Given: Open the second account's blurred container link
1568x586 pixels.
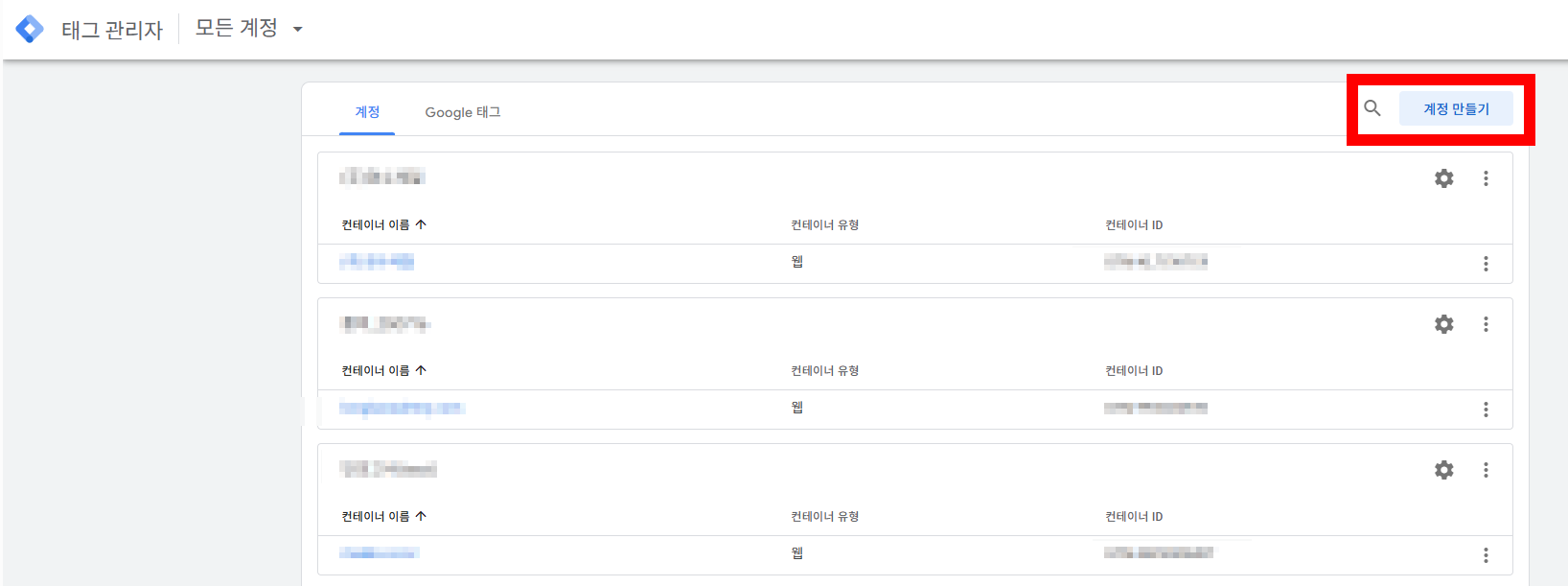Looking at the screenshot, I should pyautogui.click(x=402, y=408).
